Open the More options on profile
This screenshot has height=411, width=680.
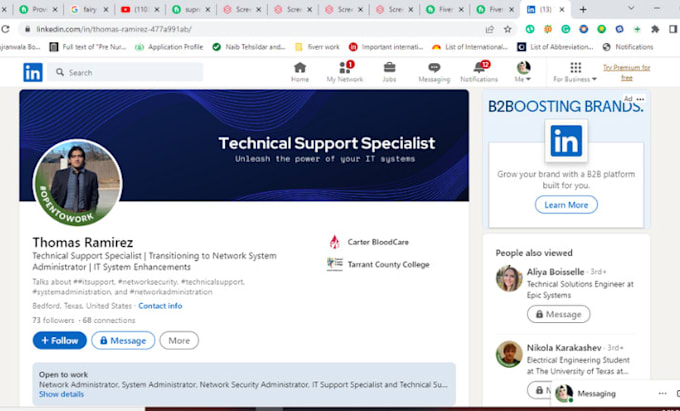pos(178,340)
